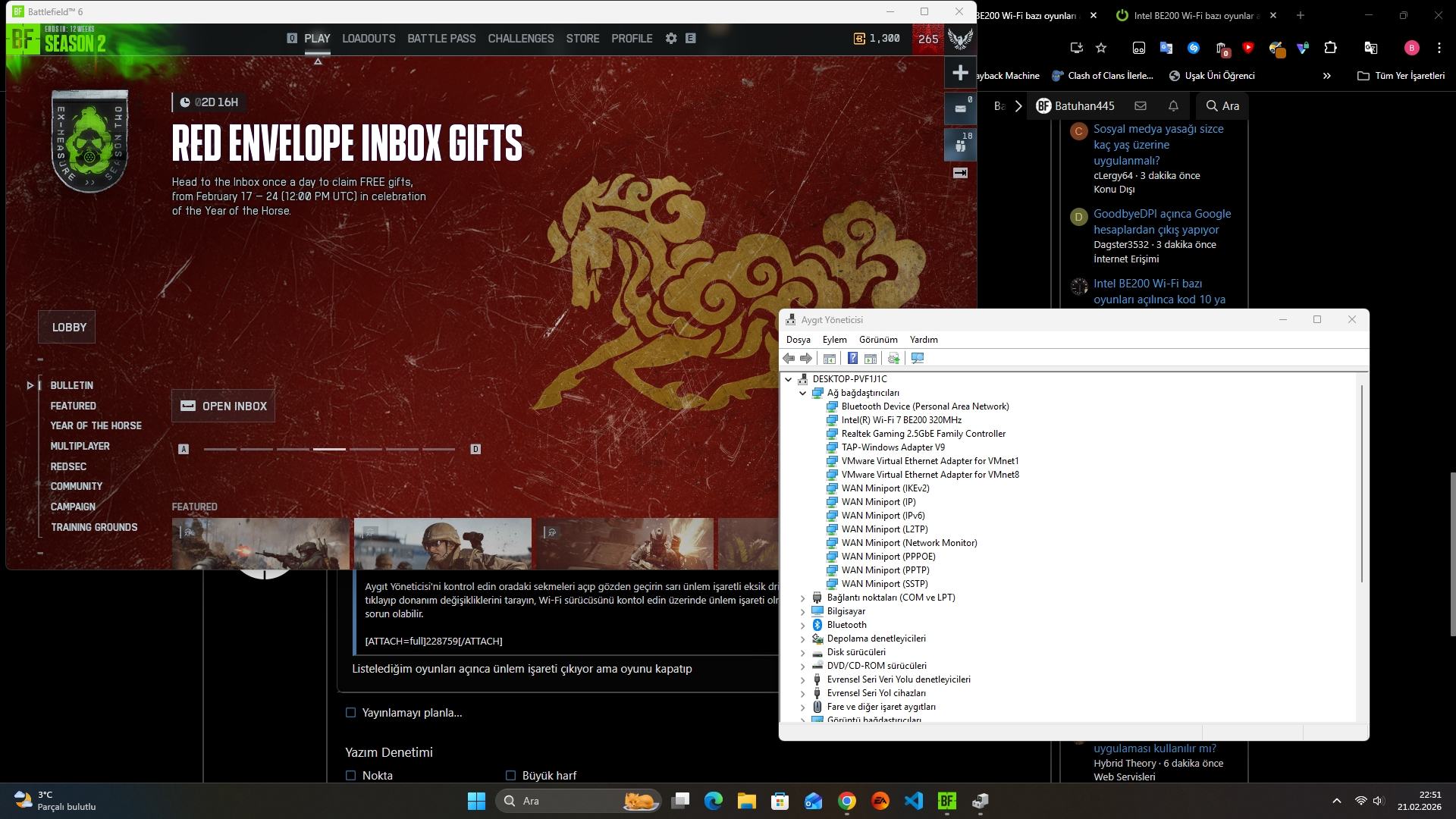The image size is (1456, 819).
Task: Open forum notifications bell icon
Action: (1173, 106)
